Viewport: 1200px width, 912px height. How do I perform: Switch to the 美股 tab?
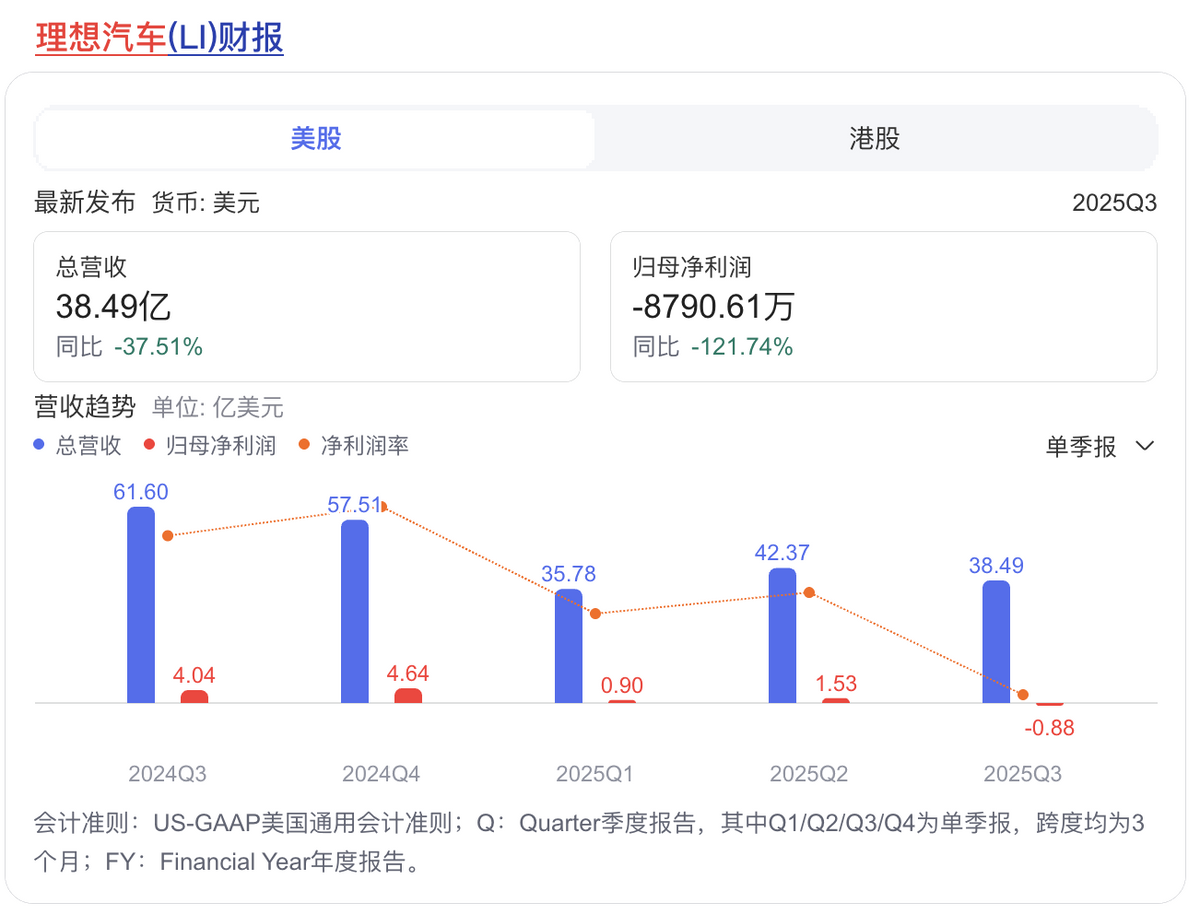point(316,138)
